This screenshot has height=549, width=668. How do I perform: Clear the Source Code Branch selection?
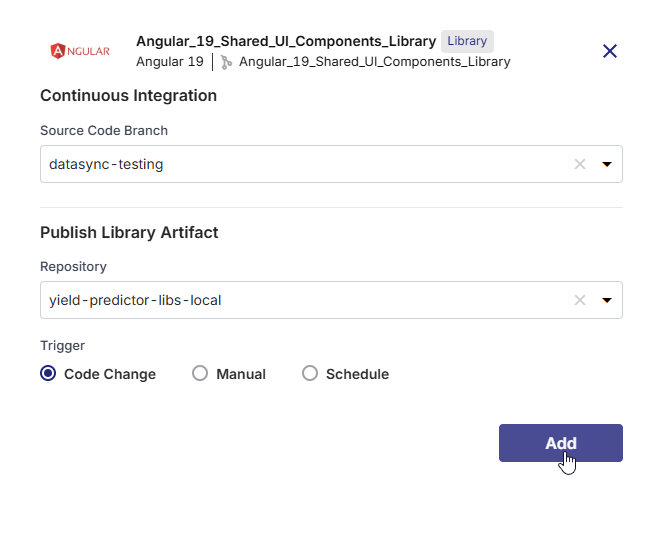coord(580,164)
